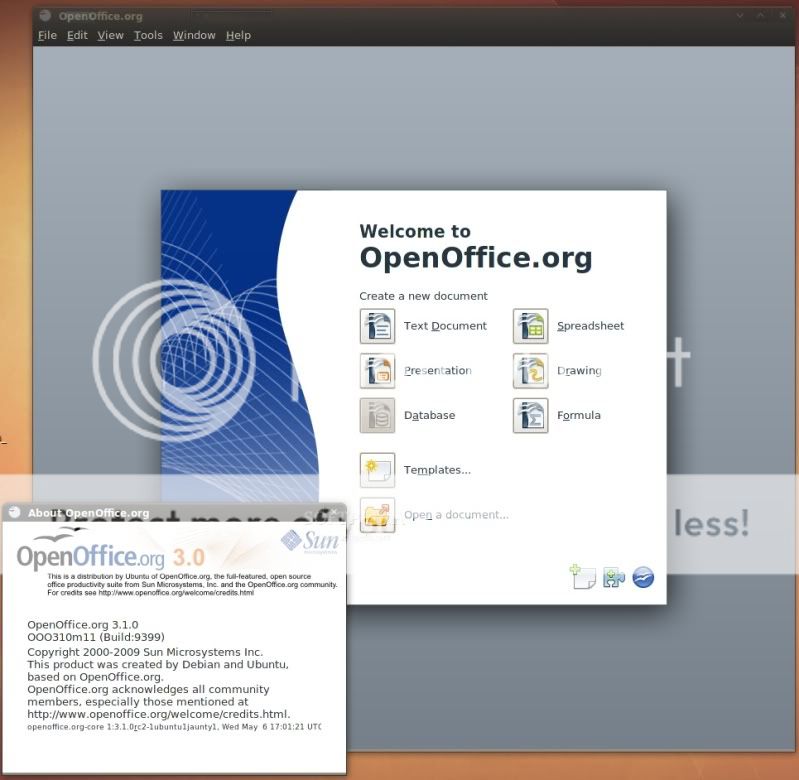799x780 pixels.
Task: Click the Drawing icon
Action: (530, 371)
